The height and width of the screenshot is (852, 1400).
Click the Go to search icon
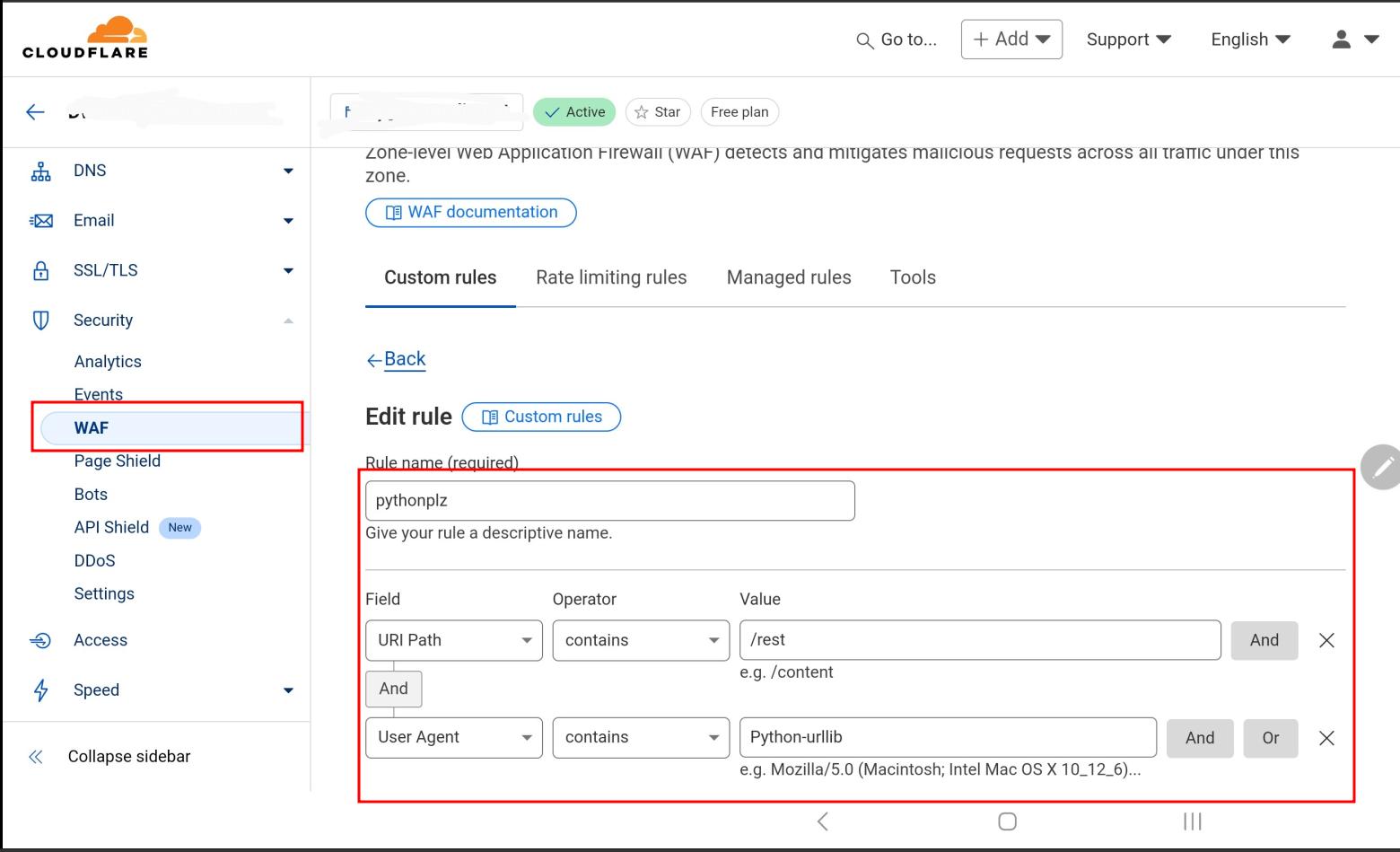tap(864, 40)
